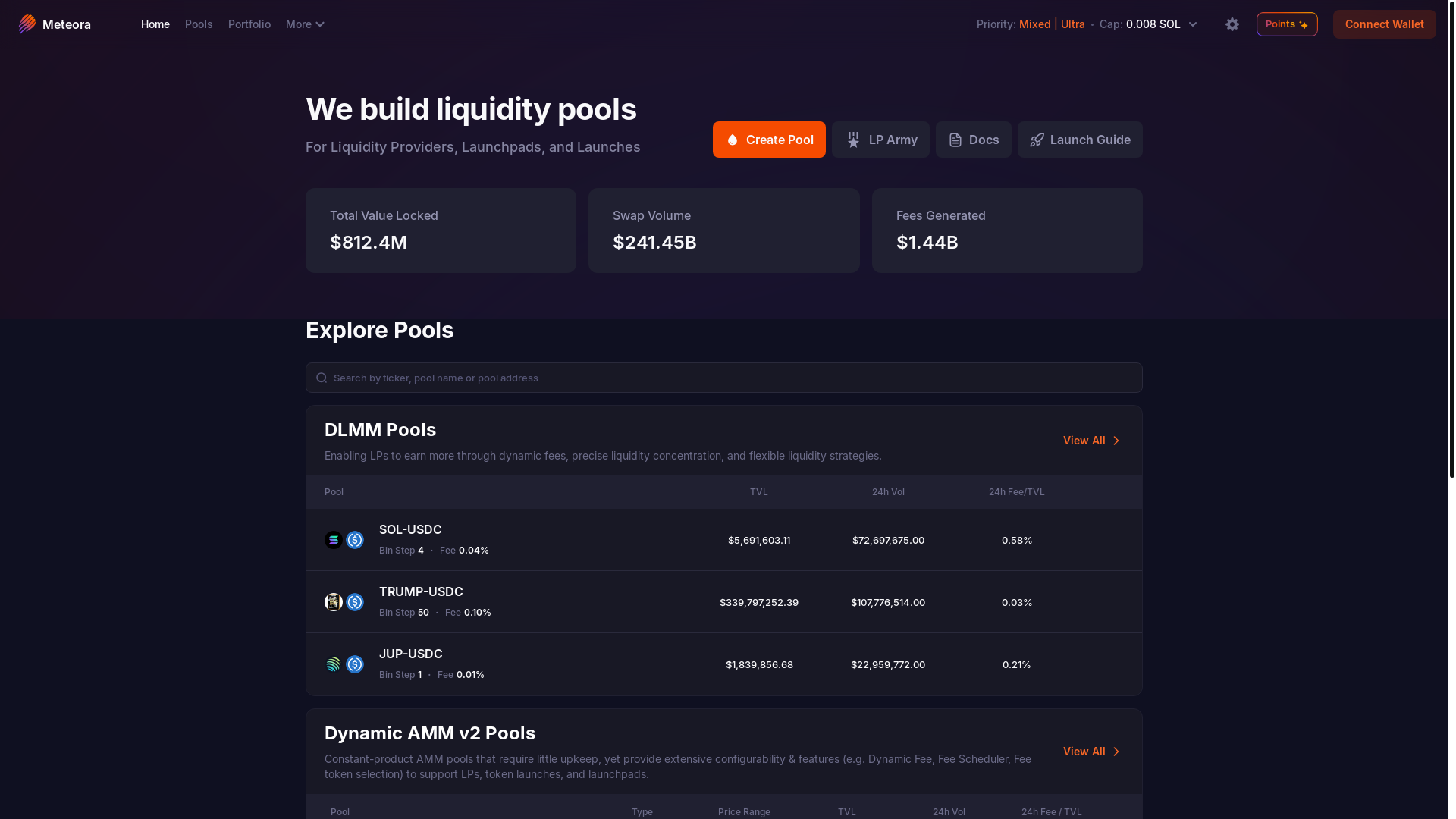Click the document icon on Docs

[x=955, y=140]
